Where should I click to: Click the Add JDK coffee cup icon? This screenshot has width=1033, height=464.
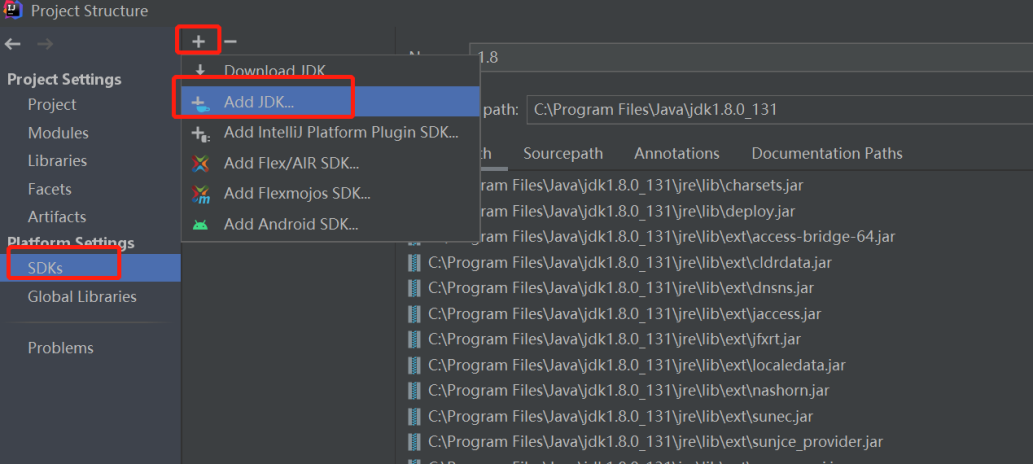click(x=200, y=103)
